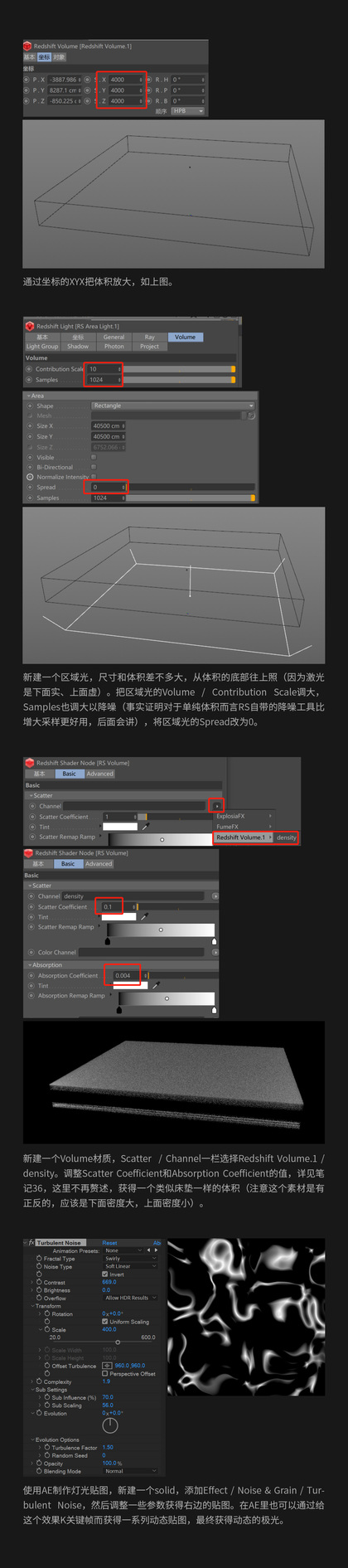Open the Fractal Type Swirly dropdown
This screenshot has width=348, height=1568.
tap(130, 1259)
